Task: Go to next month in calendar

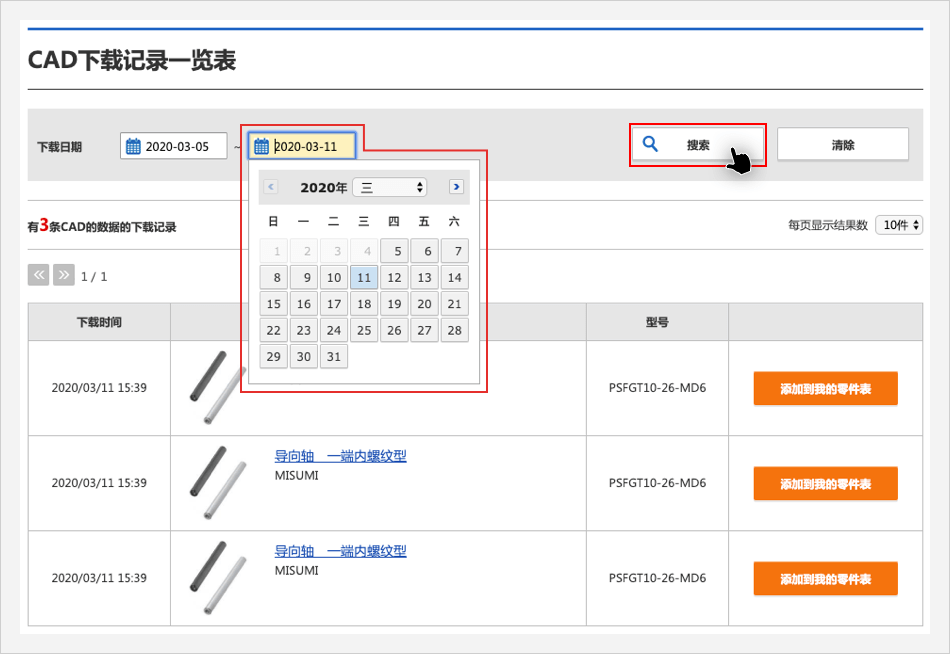Action: [x=456, y=187]
